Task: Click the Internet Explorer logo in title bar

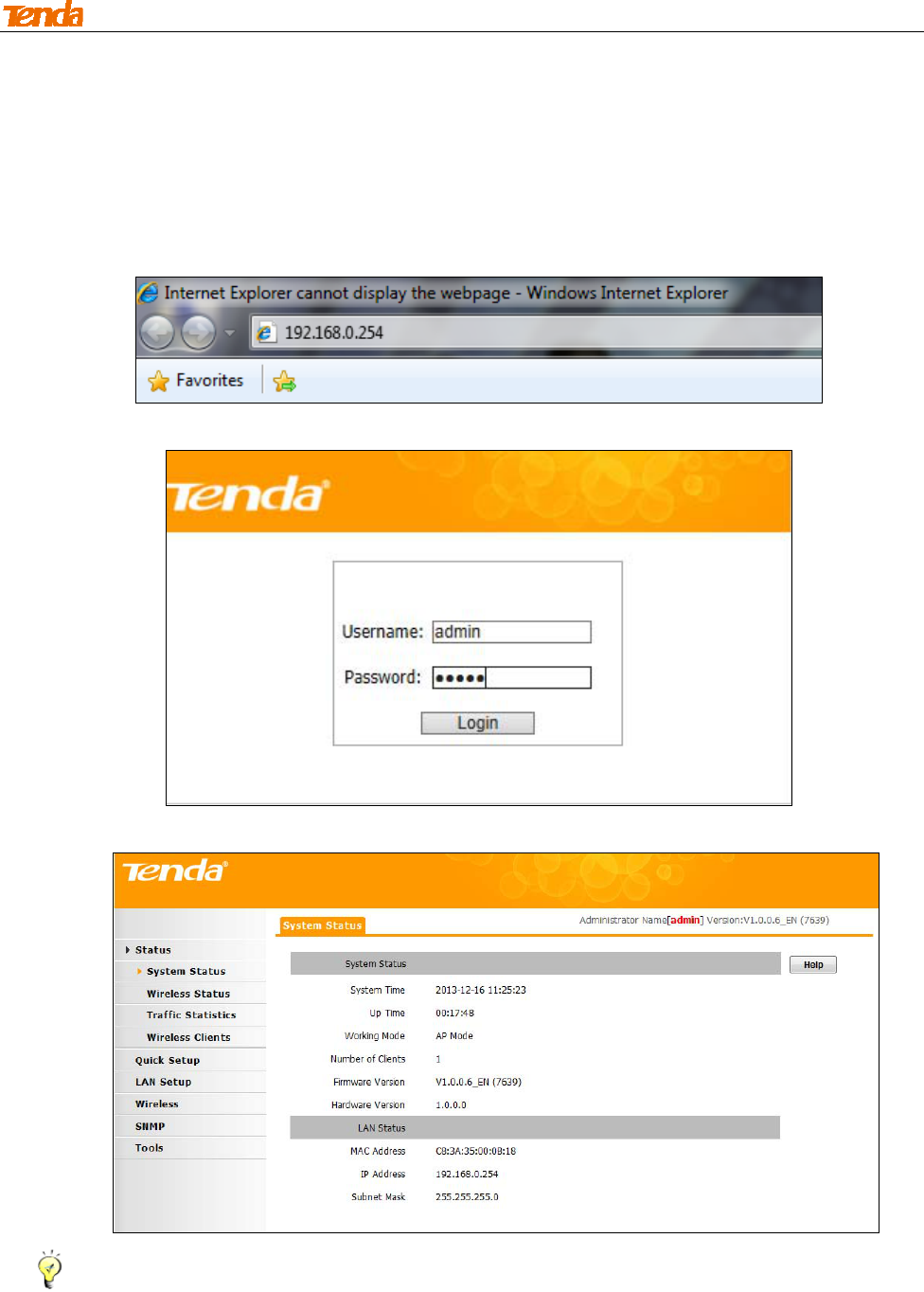Action: 149,293
